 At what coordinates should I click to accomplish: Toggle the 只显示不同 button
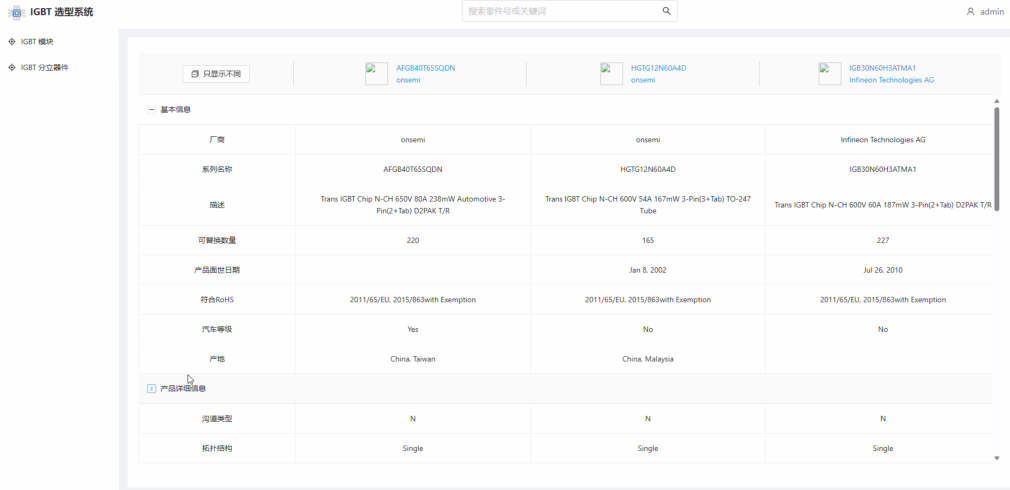click(x=216, y=74)
